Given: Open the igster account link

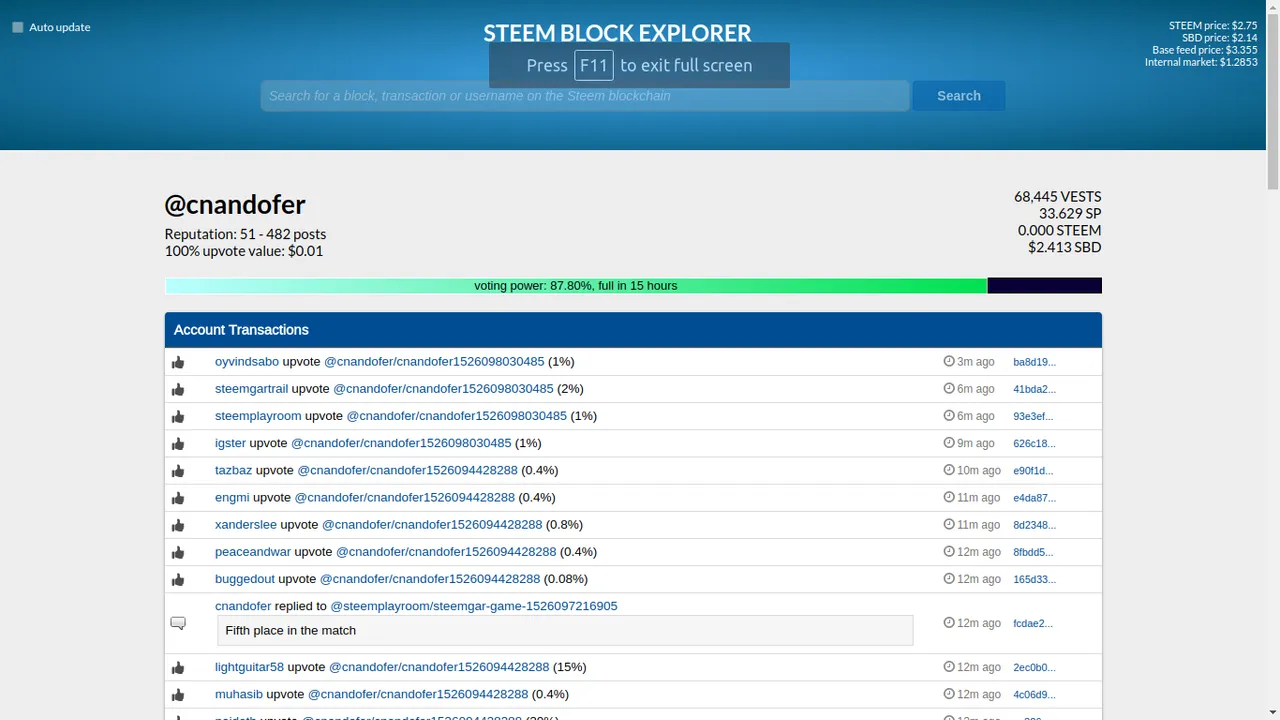Looking at the screenshot, I should point(230,442).
